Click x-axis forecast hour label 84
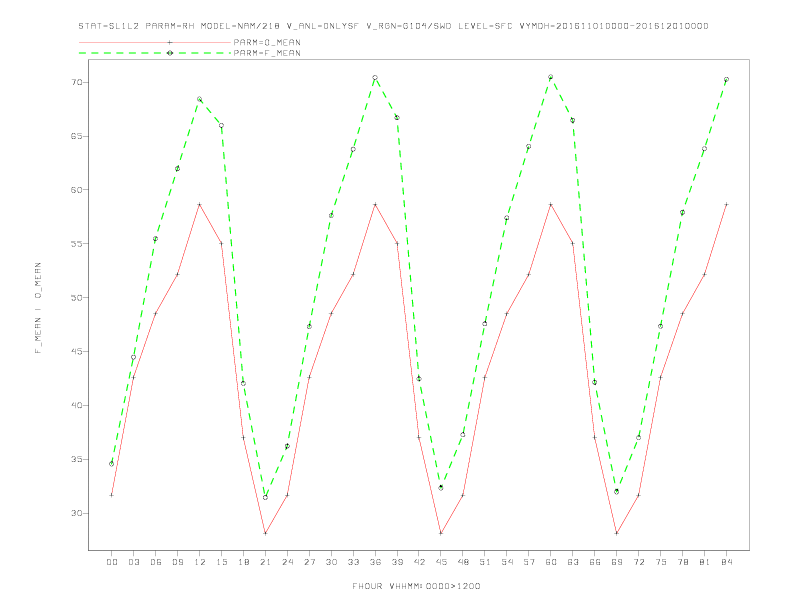This screenshot has height=612, width=792. coord(727,562)
